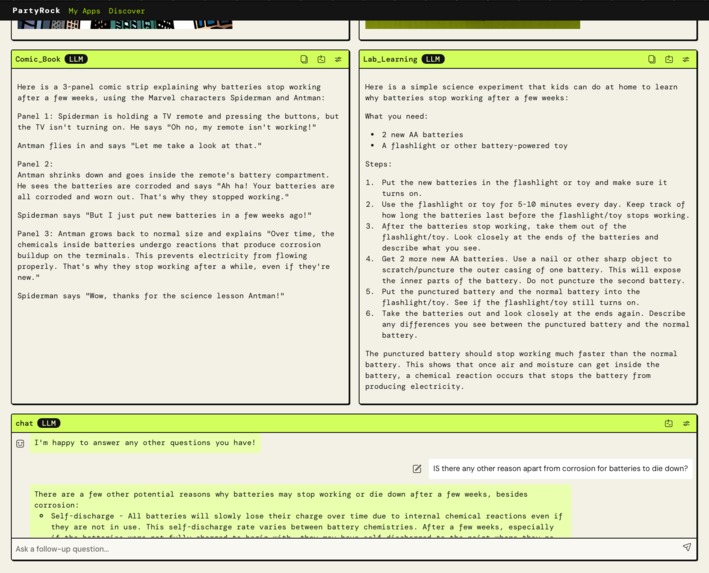The height and width of the screenshot is (573, 709).
Task: Click the LLM badge next to Lab_Learning
Action: point(433,59)
